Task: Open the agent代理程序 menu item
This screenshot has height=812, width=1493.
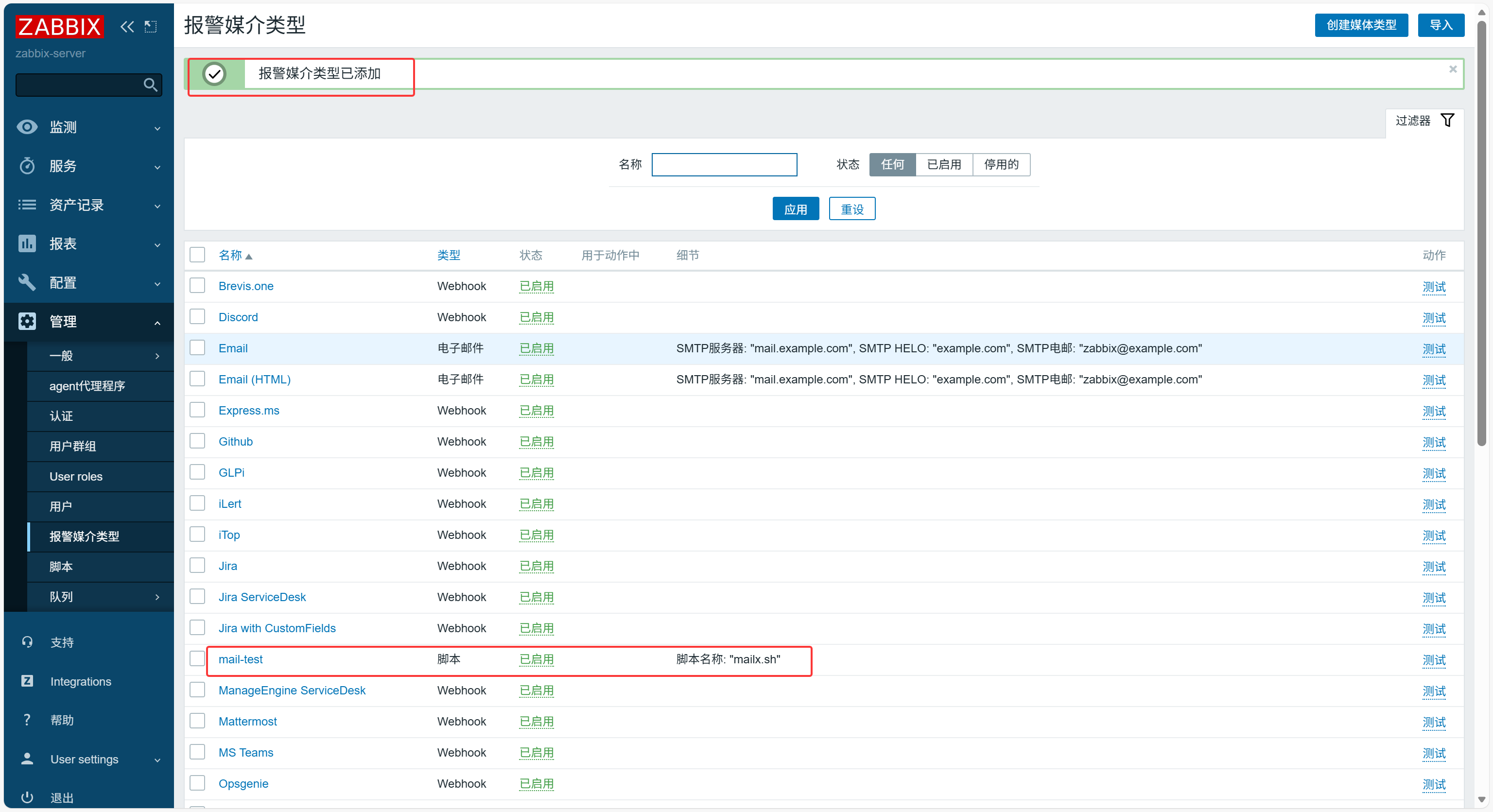Action: click(x=100, y=386)
